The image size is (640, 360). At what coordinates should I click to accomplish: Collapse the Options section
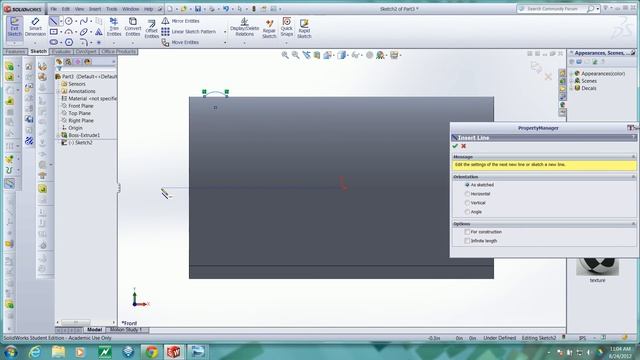[x=633, y=224]
